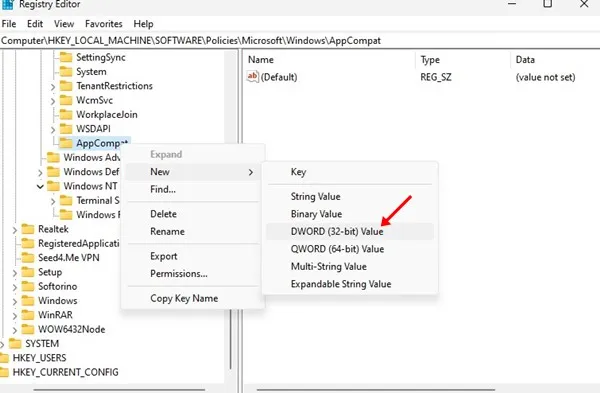Click the WOW6432Node folder icon
This screenshot has height=393, width=600.
pos(28,329)
